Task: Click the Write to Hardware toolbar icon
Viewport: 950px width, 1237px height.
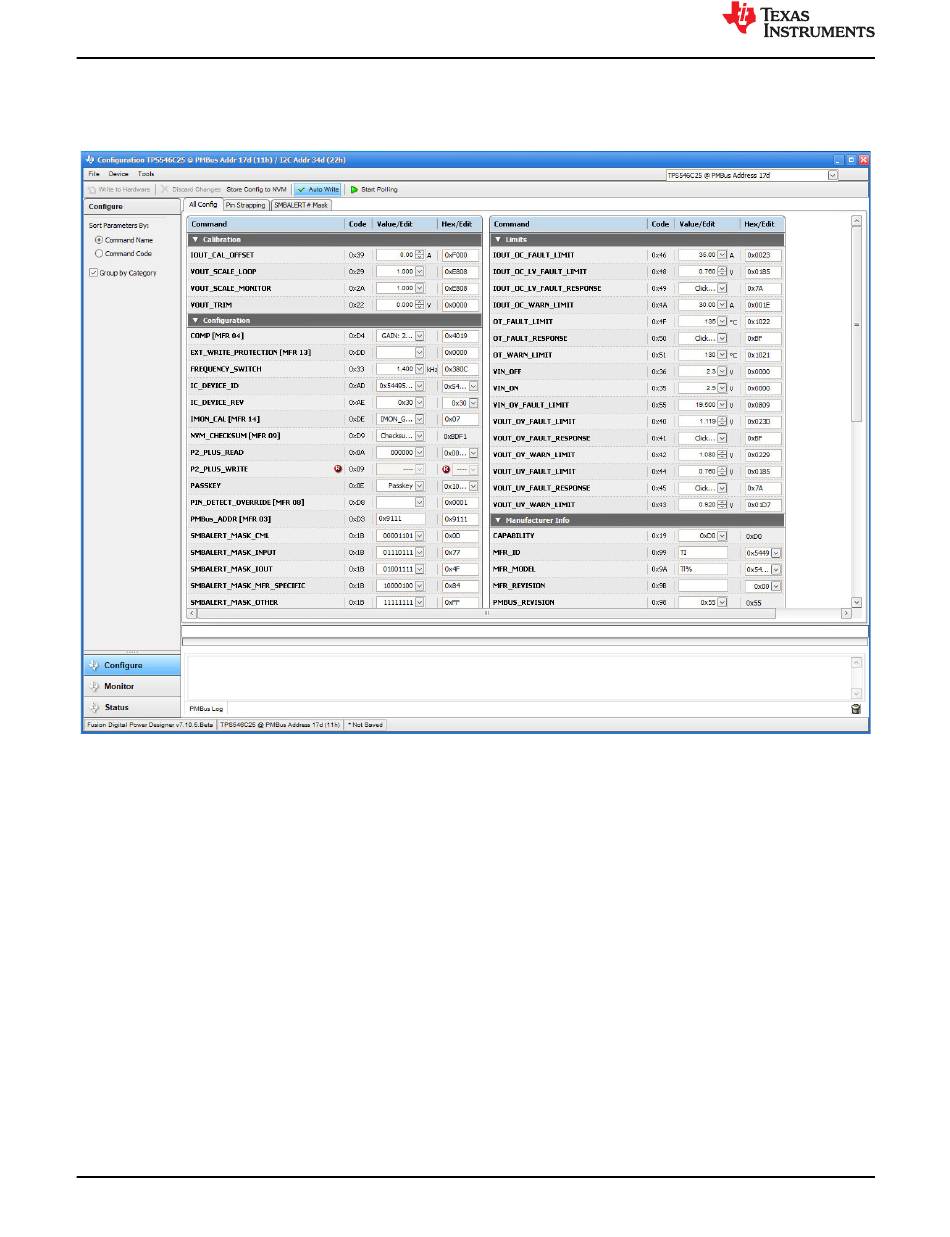Action: [92, 189]
